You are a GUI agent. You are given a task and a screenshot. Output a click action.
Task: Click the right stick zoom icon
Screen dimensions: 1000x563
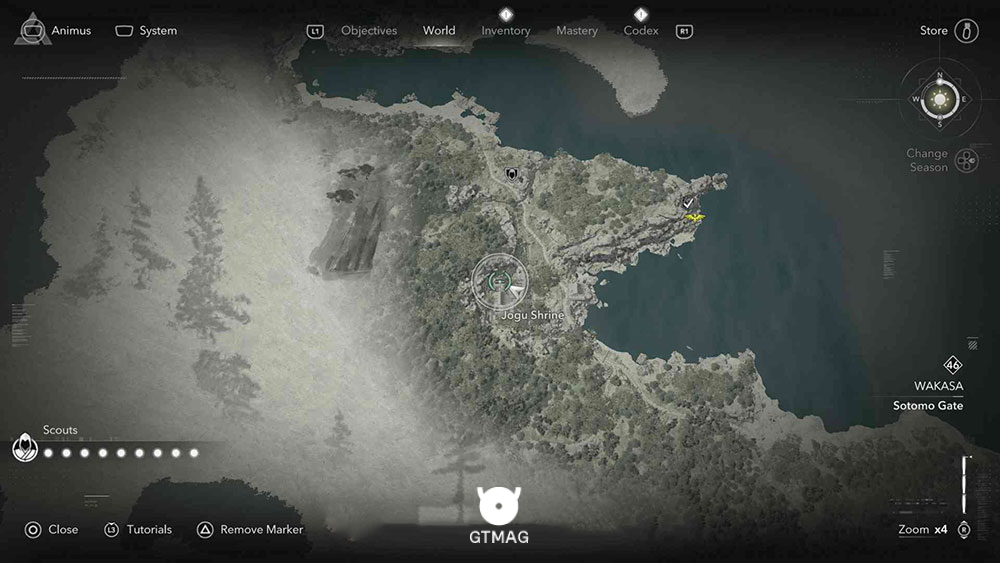[964, 530]
